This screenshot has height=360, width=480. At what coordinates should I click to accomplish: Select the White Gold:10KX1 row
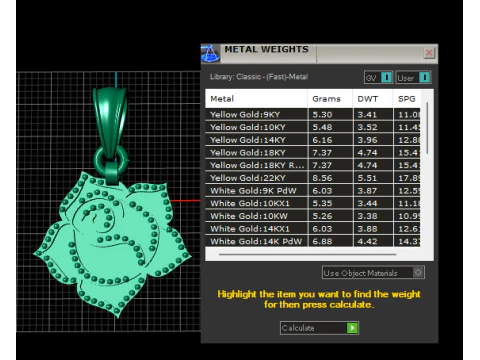point(313,203)
